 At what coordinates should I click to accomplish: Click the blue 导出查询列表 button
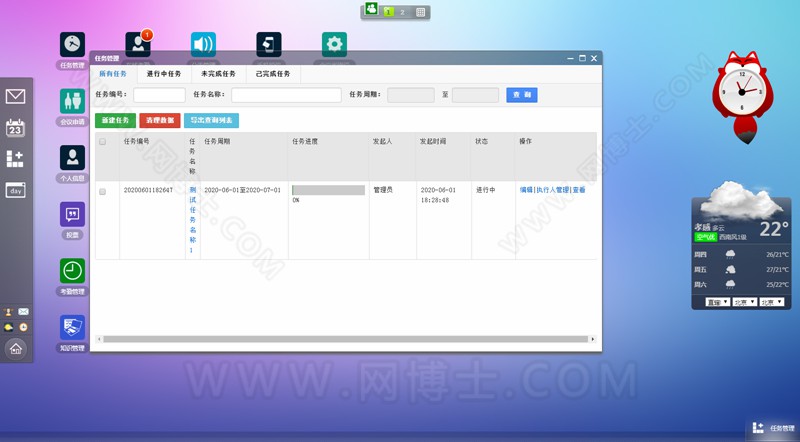(211, 120)
